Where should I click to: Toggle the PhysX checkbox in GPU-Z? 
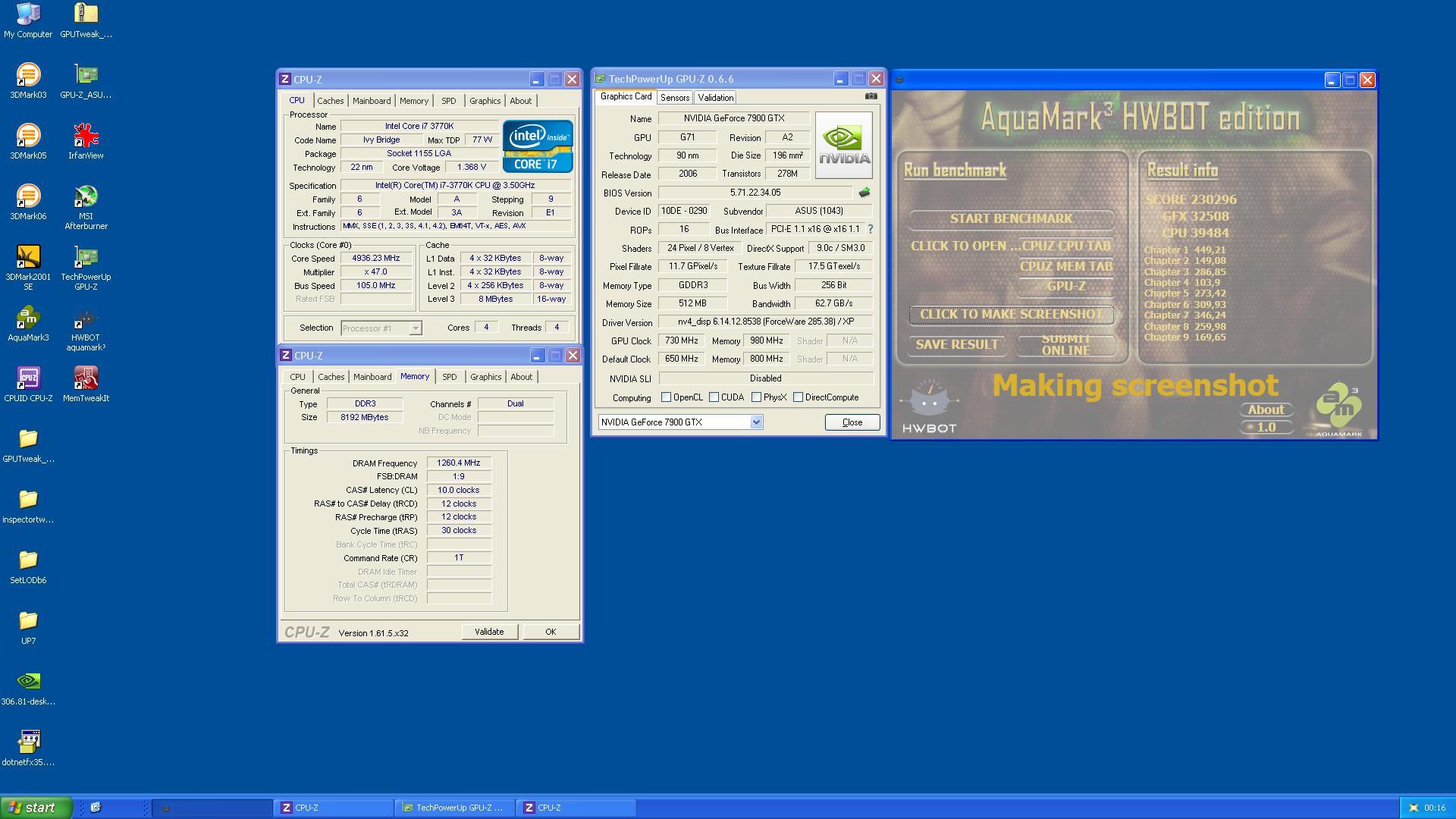756,397
